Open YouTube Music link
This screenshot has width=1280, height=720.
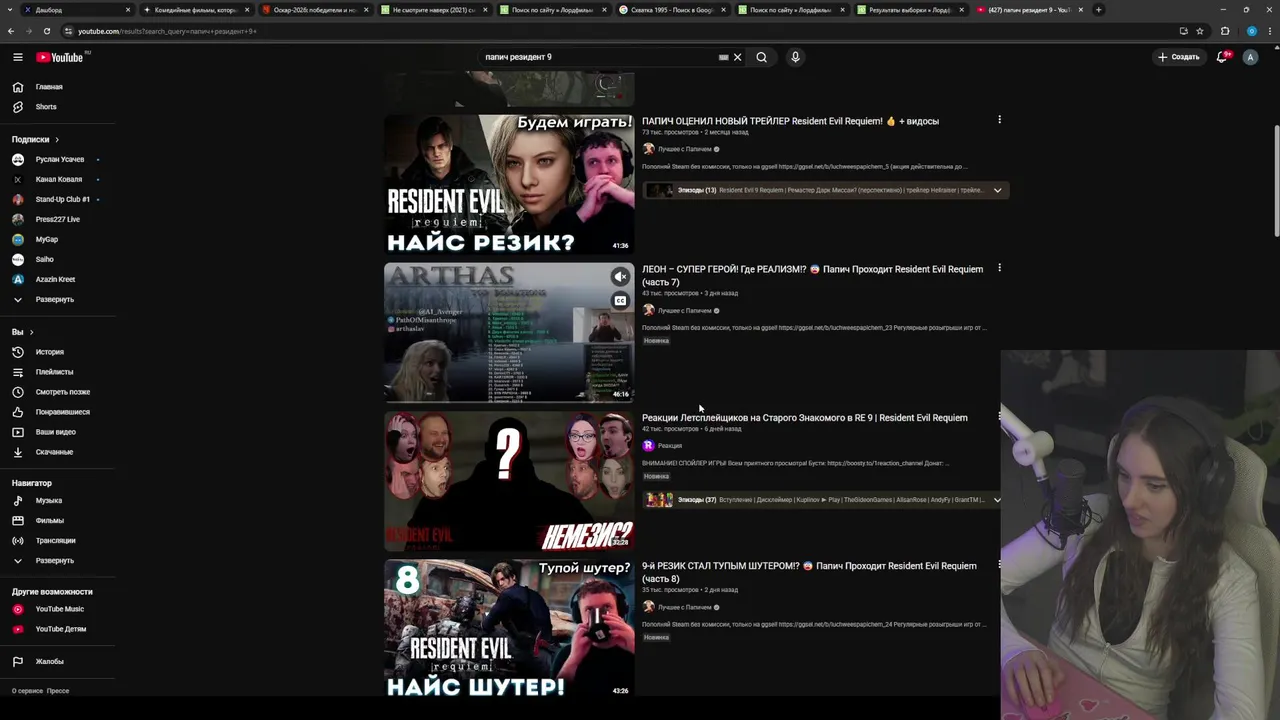[x=58, y=609]
